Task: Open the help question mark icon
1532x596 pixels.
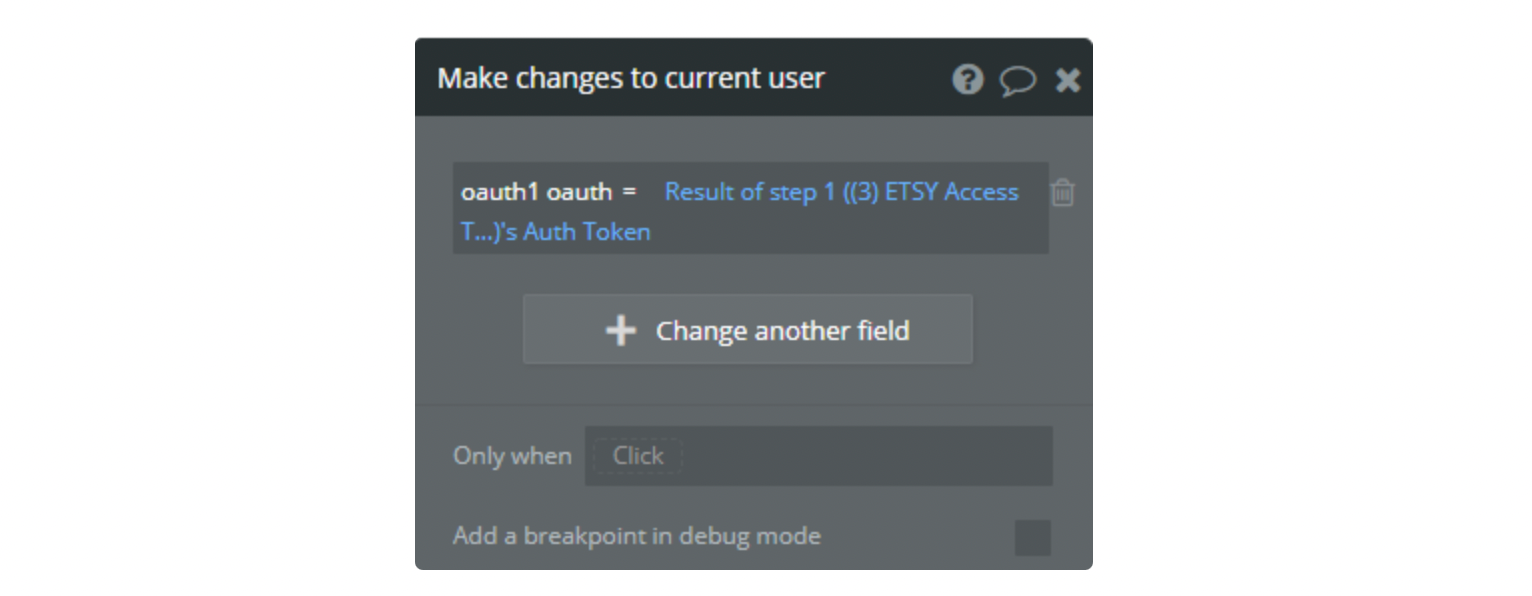Action: pyautogui.click(x=967, y=79)
